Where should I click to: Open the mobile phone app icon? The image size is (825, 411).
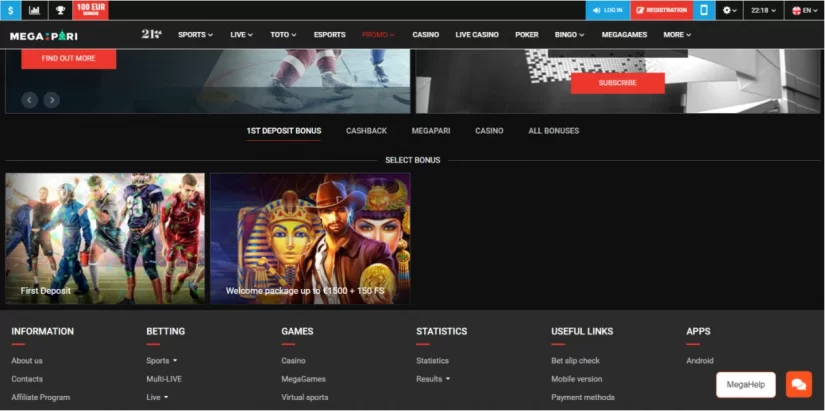[704, 10]
